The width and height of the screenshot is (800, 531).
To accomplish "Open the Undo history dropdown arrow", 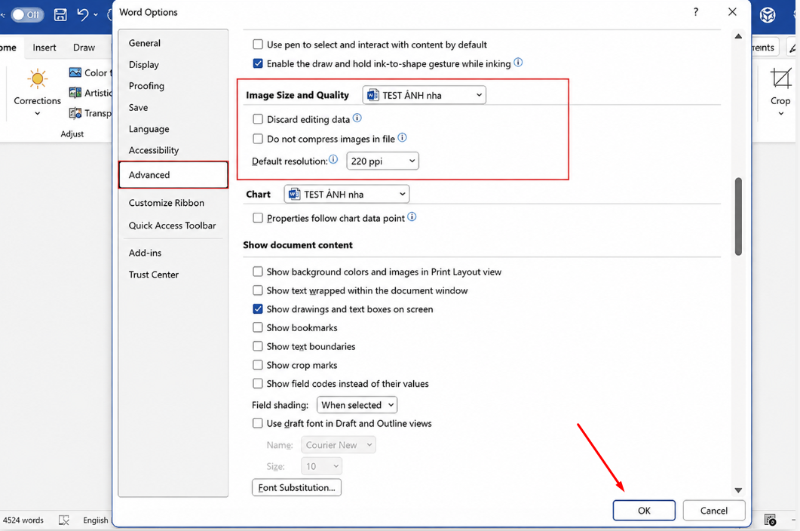I will [x=95, y=15].
